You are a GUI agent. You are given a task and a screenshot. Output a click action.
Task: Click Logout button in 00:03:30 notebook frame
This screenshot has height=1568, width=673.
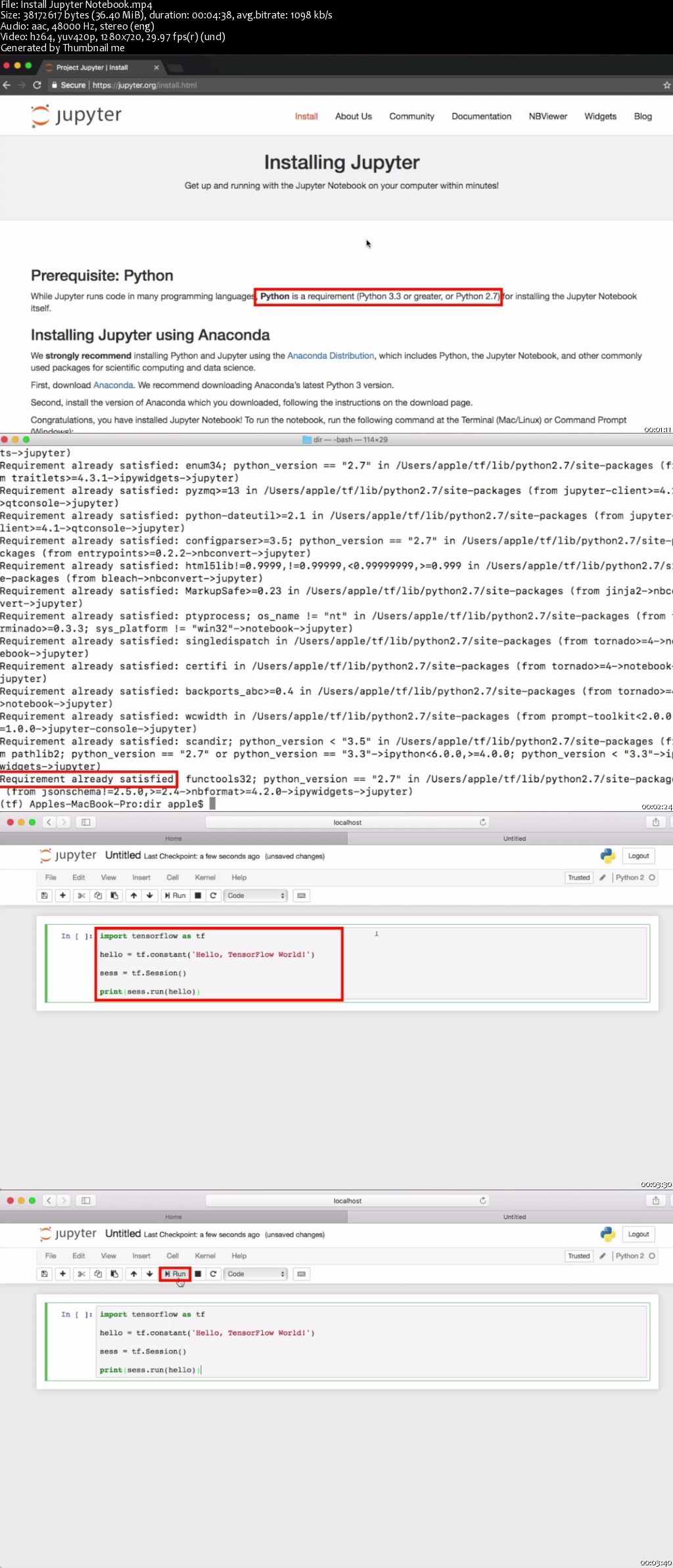(x=638, y=856)
